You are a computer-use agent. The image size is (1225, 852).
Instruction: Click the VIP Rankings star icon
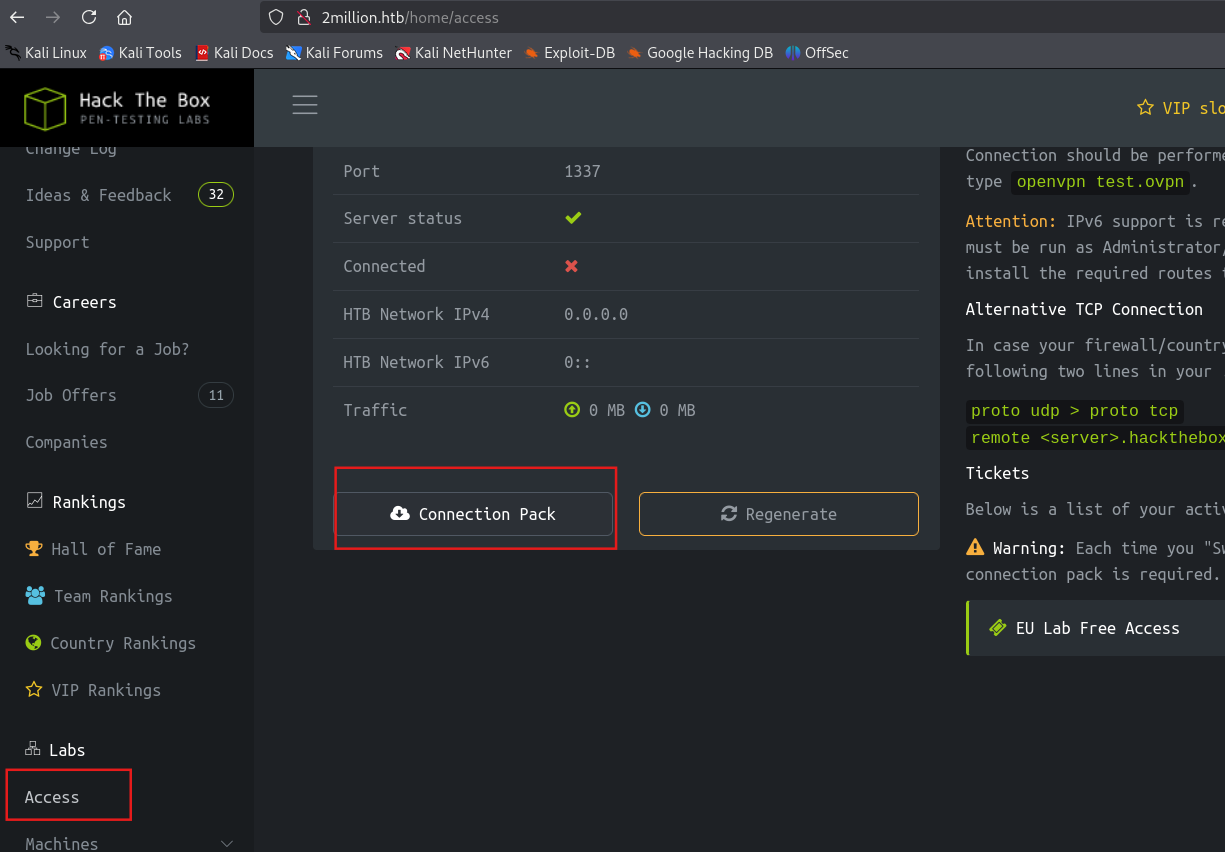click(34, 689)
